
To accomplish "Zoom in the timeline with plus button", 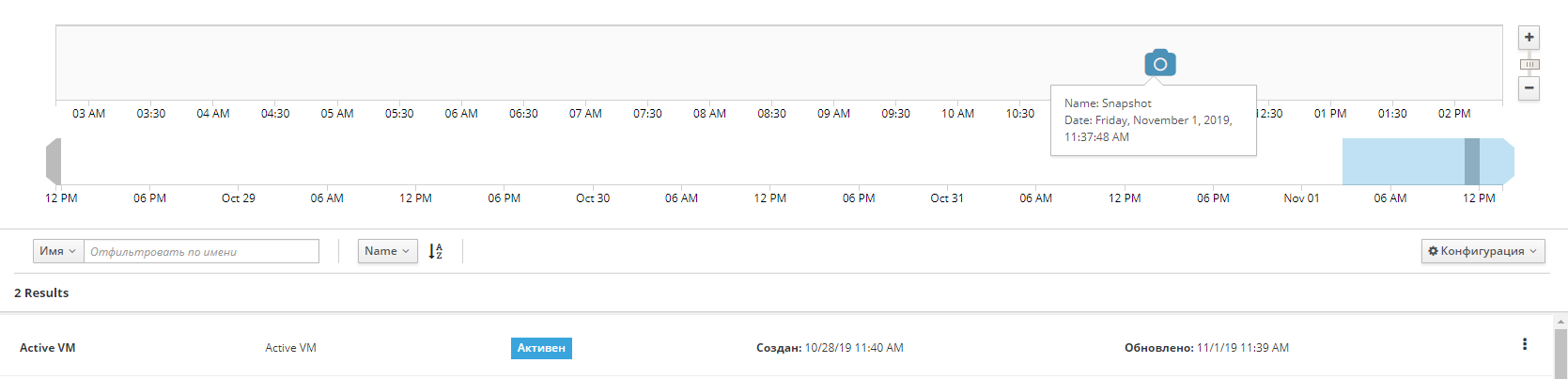I will coord(1529,38).
